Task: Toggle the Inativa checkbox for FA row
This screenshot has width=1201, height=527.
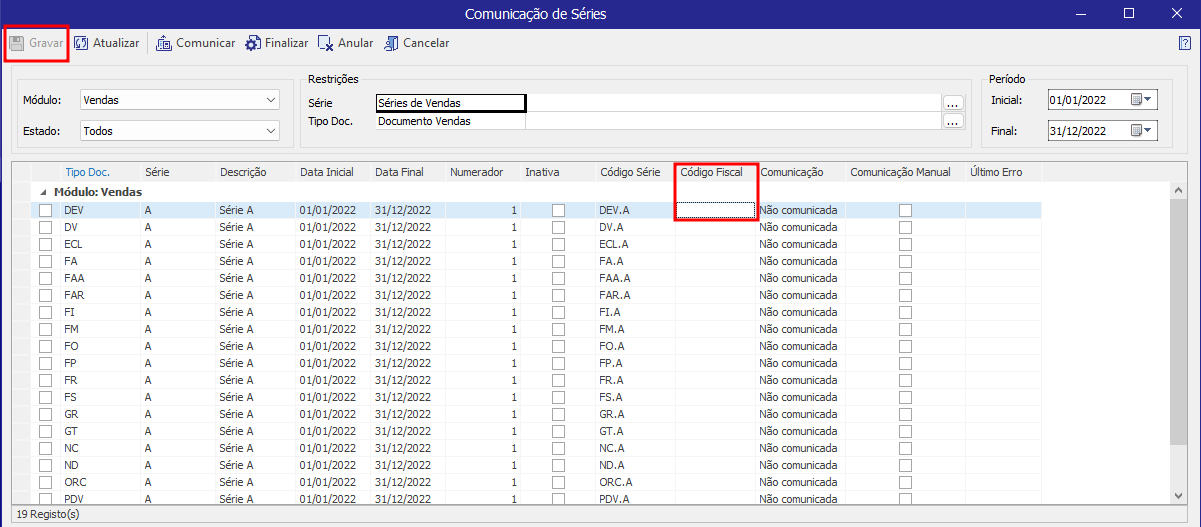Action: click(558, 261)
